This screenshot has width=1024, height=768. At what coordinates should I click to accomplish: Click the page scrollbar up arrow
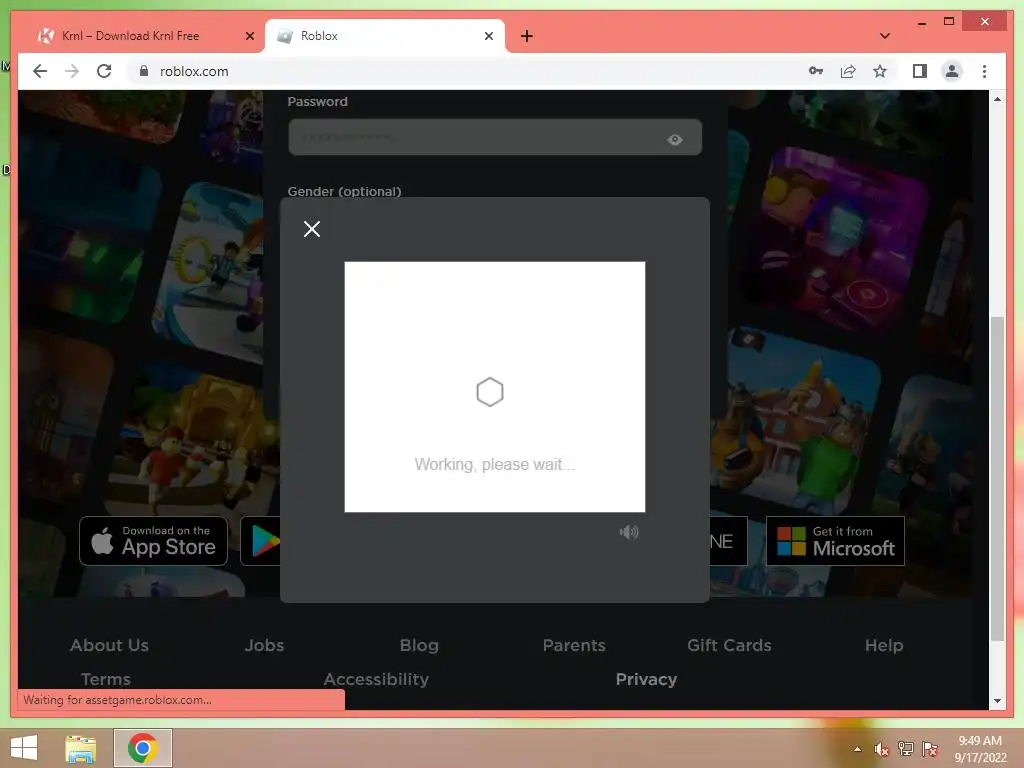pyautogui.click(x=997, y=99)
